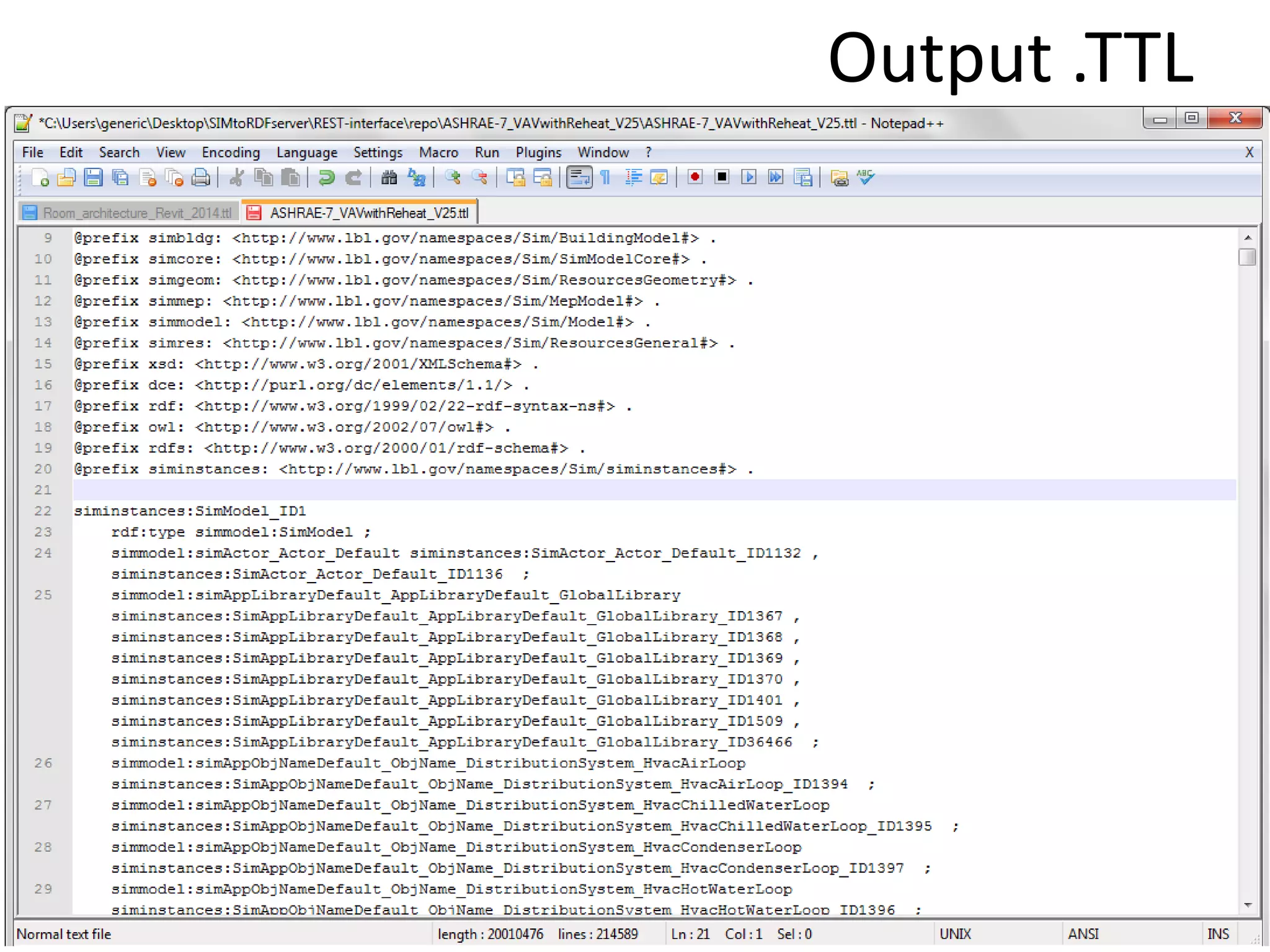The width and height of the screenshot is (1270, 952).
Task: Maximize the Notepad++ window
Action: pyautogui.click(x=1192, y=118)
